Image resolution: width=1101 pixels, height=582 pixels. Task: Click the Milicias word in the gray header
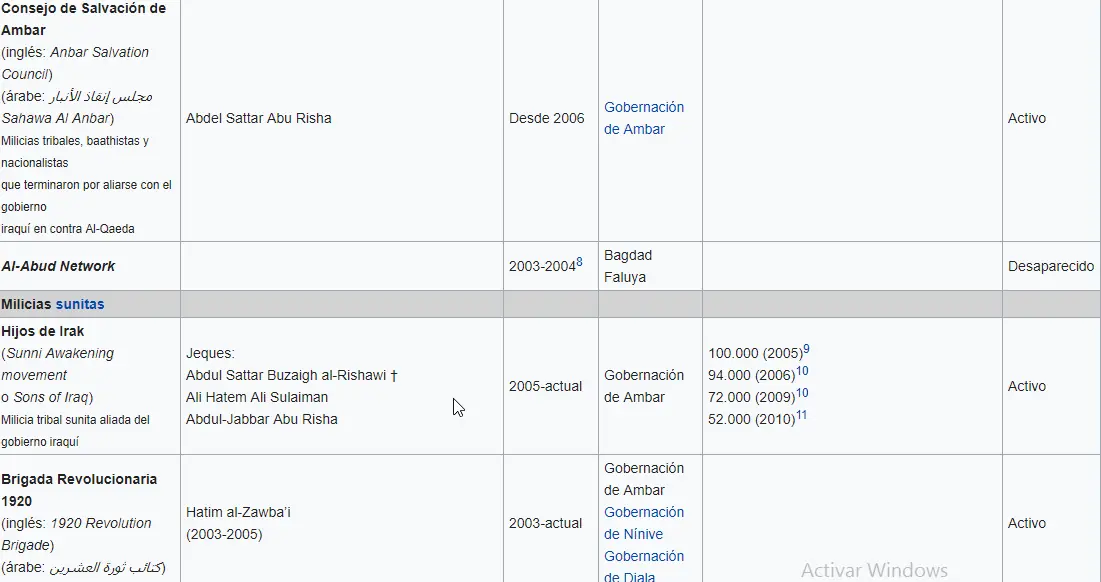[x=27, y=304]
